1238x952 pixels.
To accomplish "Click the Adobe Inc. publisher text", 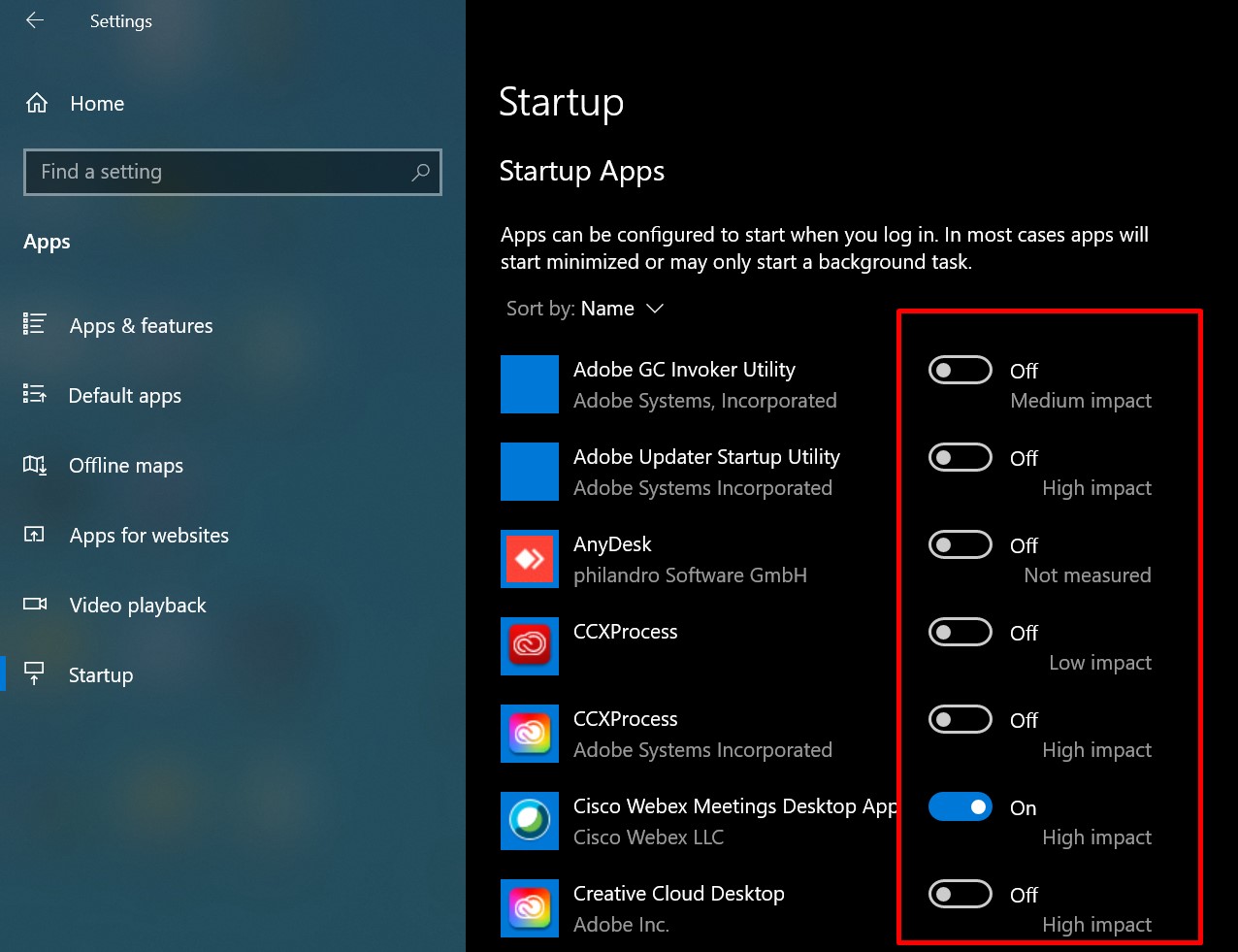I will click(x=621, y=925).
